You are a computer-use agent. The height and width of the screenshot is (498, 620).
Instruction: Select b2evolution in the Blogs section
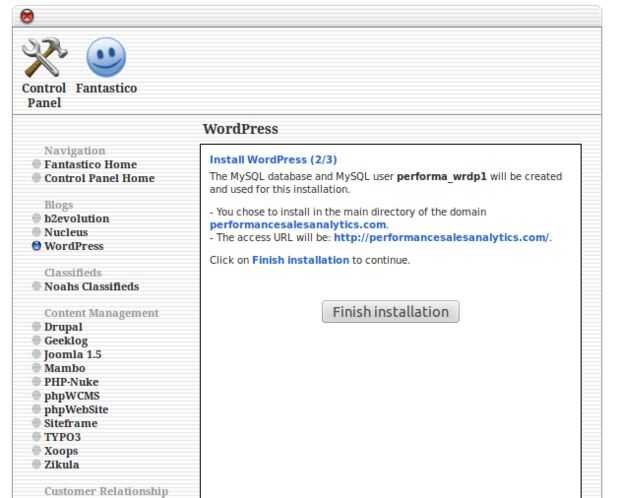tap(77, 218)
